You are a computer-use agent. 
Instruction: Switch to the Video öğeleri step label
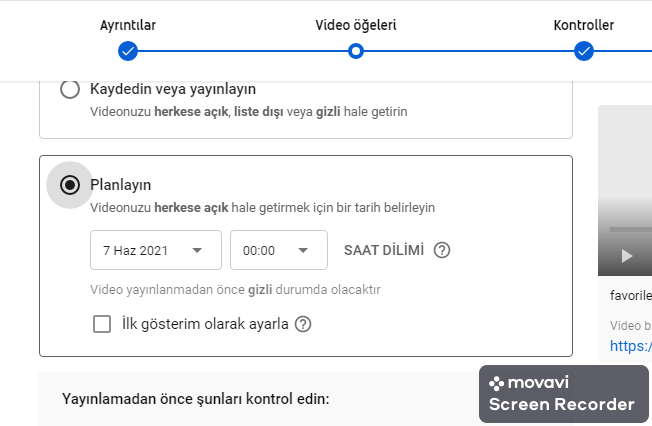click(x=356, y=25)
